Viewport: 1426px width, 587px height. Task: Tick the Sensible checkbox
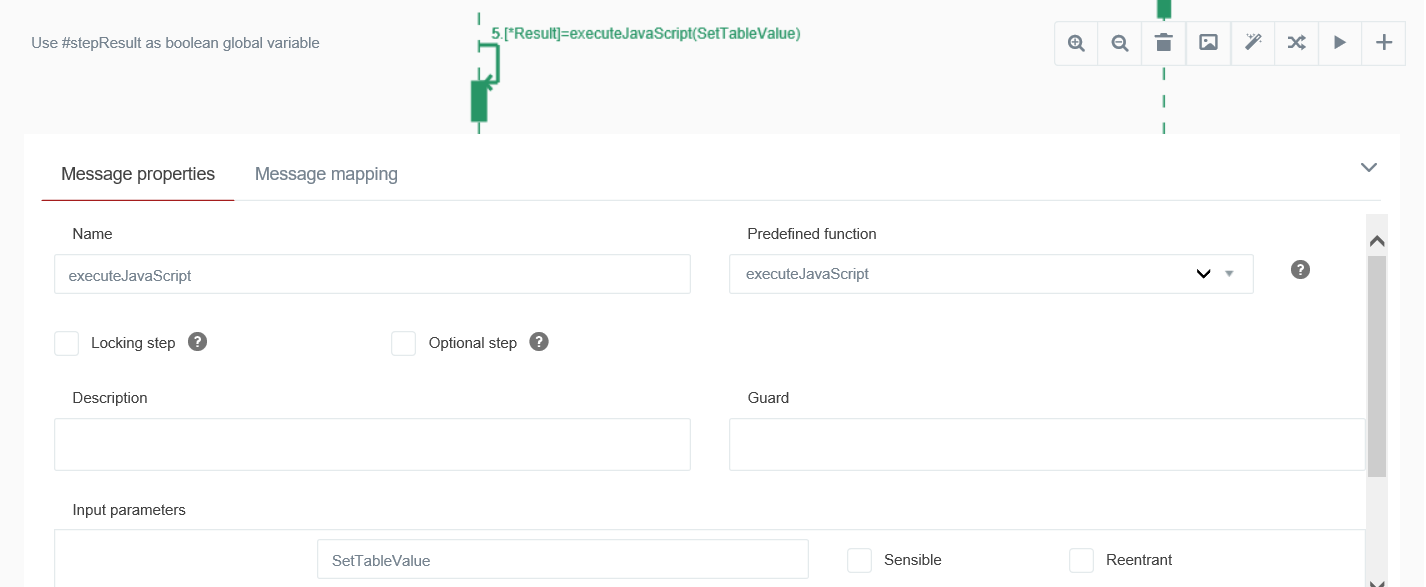click(859, 560)
